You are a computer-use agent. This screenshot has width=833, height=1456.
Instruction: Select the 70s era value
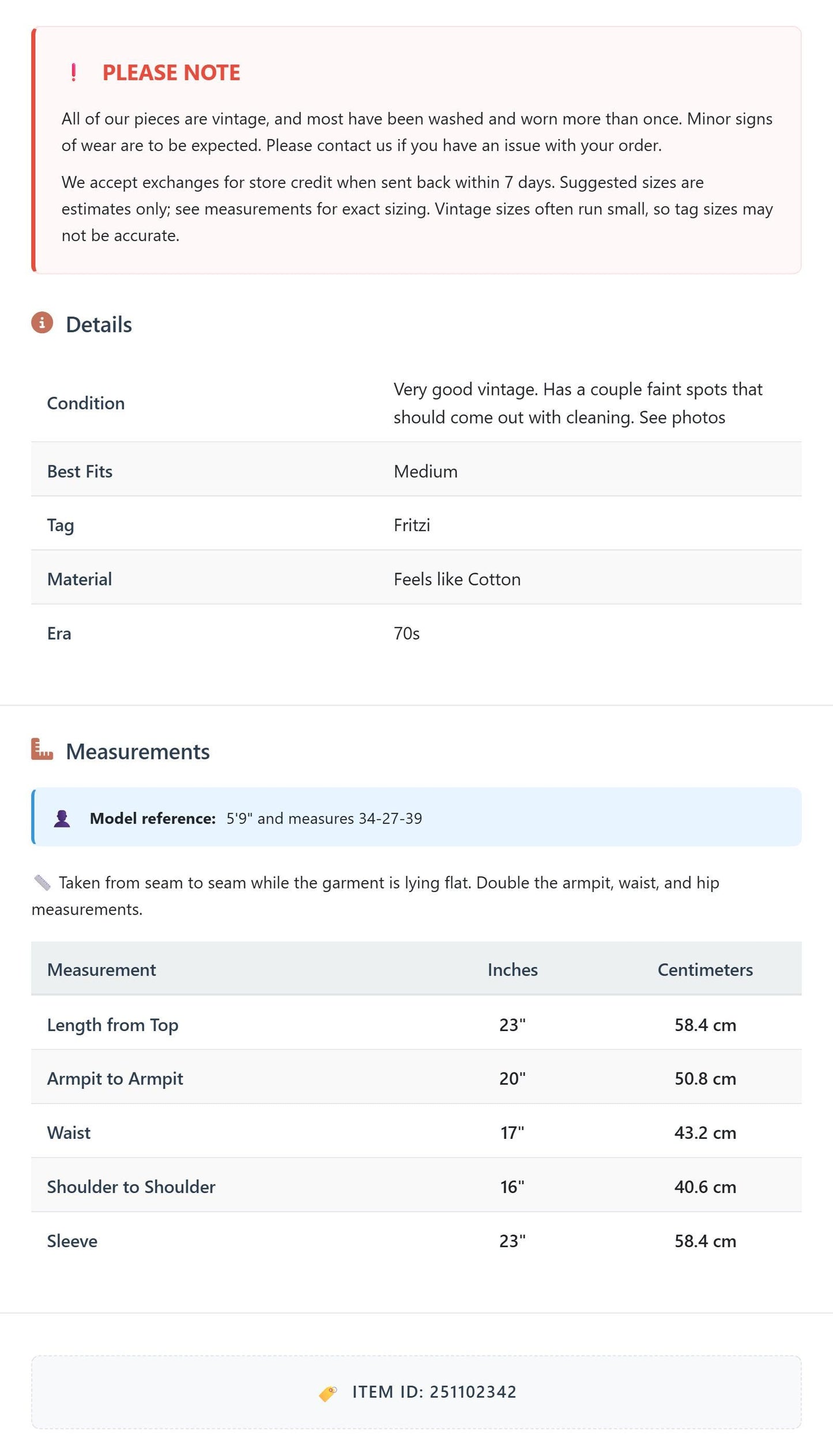(x=406, y=633)
